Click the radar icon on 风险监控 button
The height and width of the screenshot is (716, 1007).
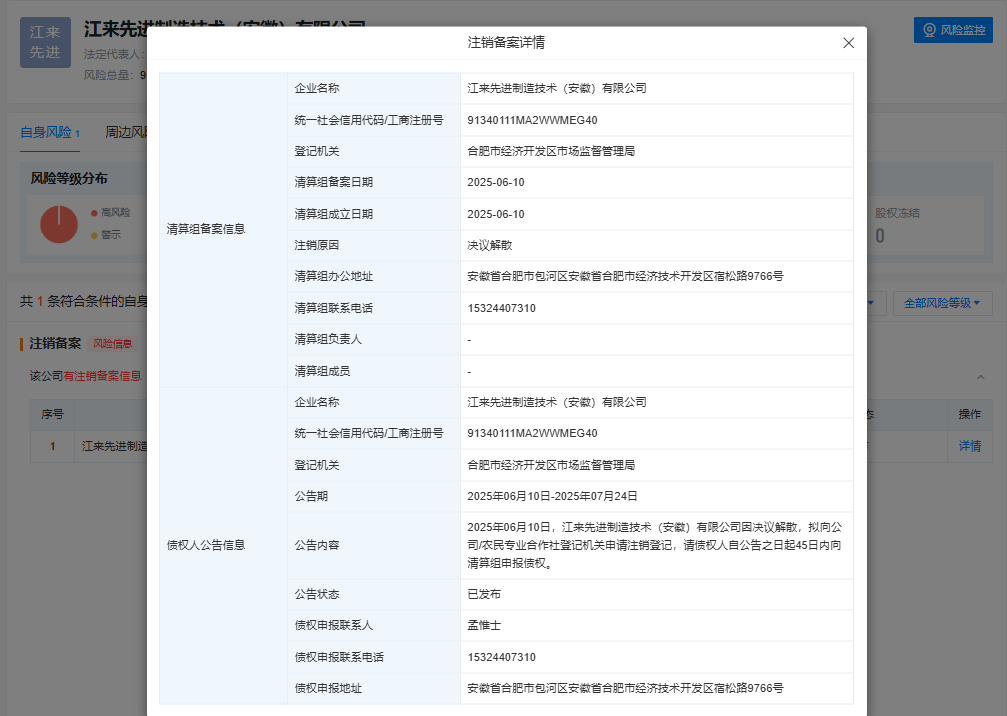click(929, 30)
